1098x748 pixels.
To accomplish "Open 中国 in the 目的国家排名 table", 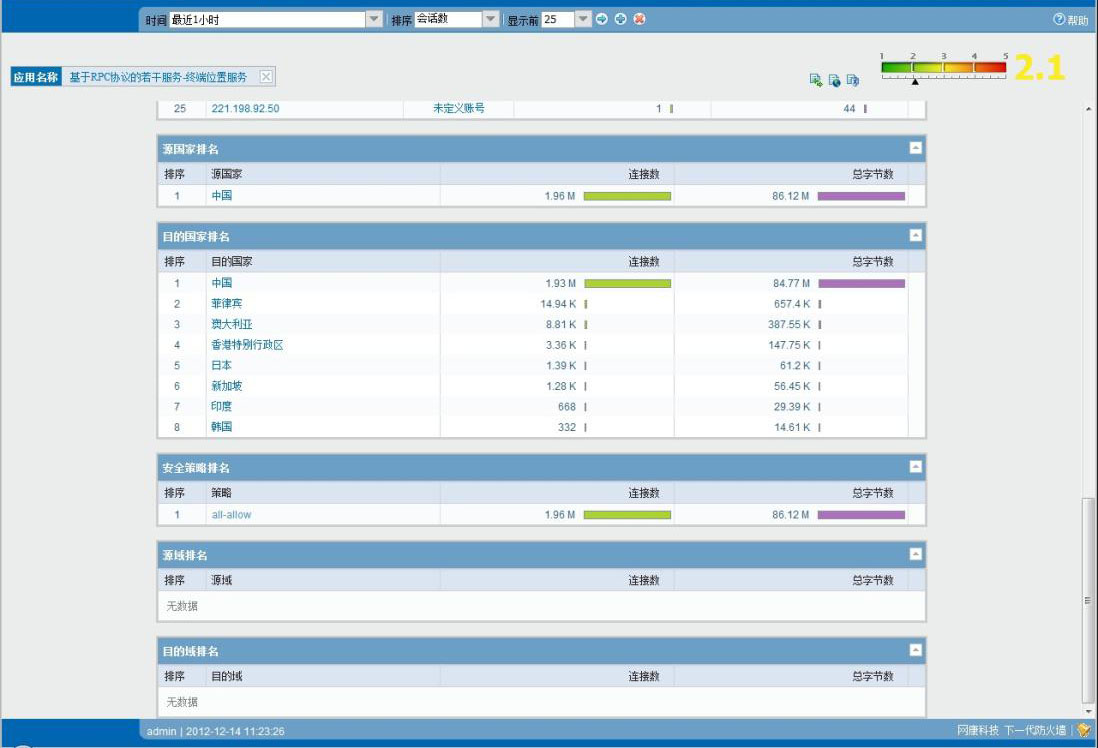I will click(x=221, y=283).
